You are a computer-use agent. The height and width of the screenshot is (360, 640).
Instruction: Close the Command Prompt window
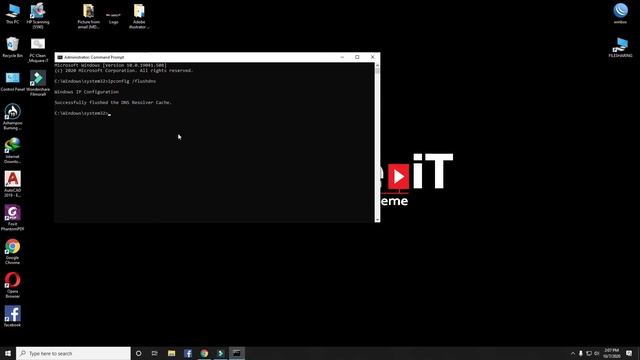point(372,57)
